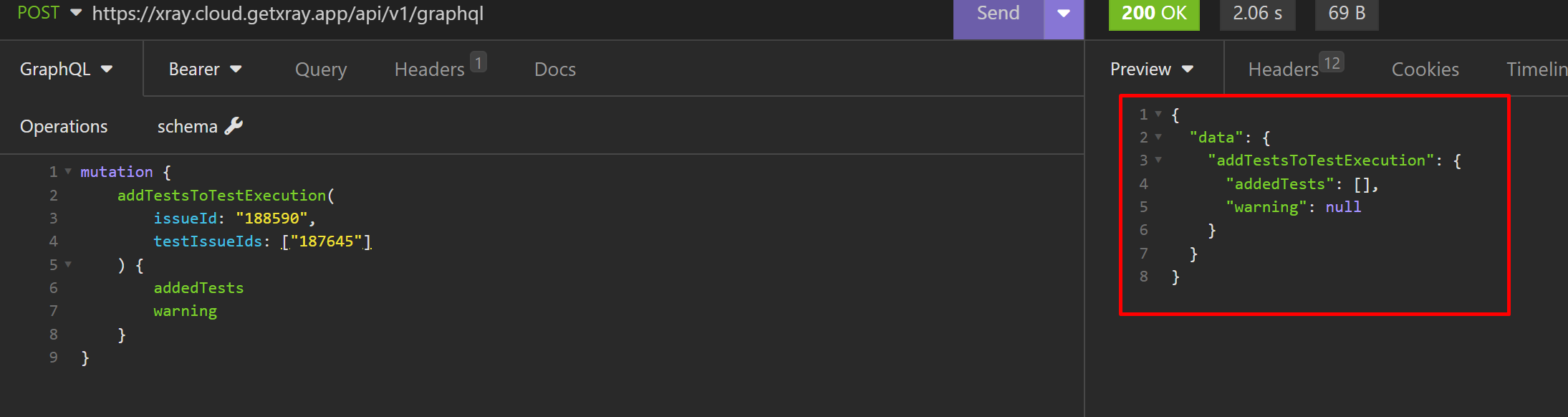Viewport: 1568px width, 417px height.
Task: Open the Bearer auth dropdown
Action: [205, 69]
